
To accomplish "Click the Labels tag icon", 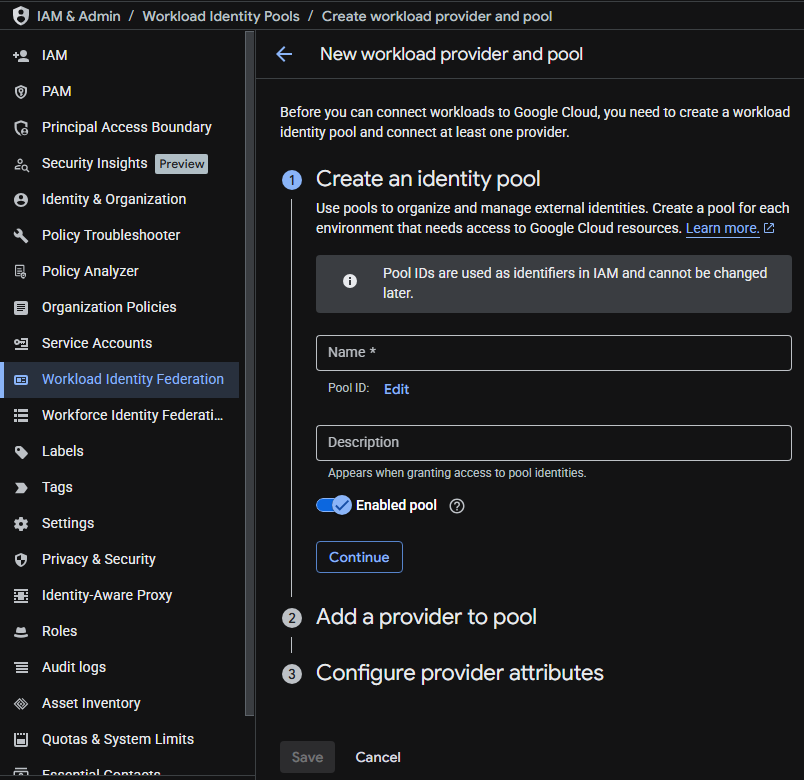I will (21, 451).
